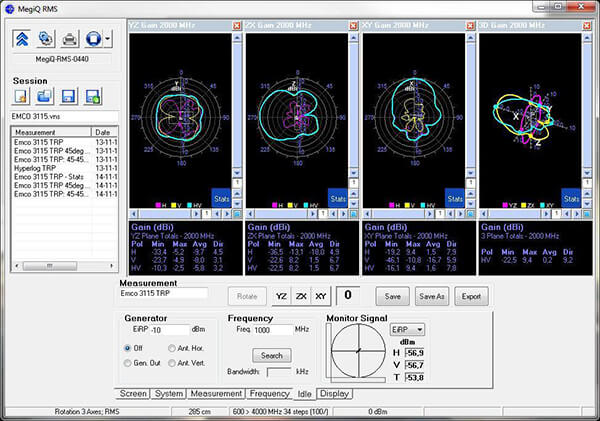Image resolution: width=600 pixels, height=421 pixels.
Task: Click the Save As button
Action: point(432,297)
